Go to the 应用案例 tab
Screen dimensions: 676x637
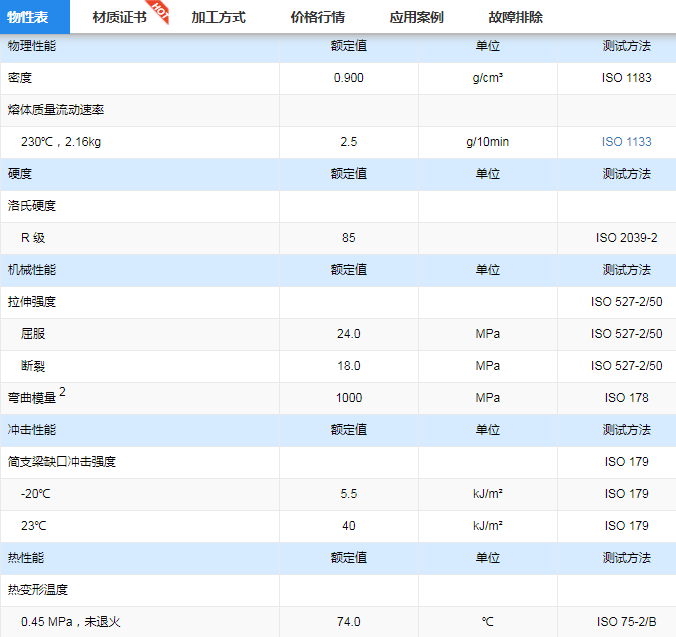[416, 17]
